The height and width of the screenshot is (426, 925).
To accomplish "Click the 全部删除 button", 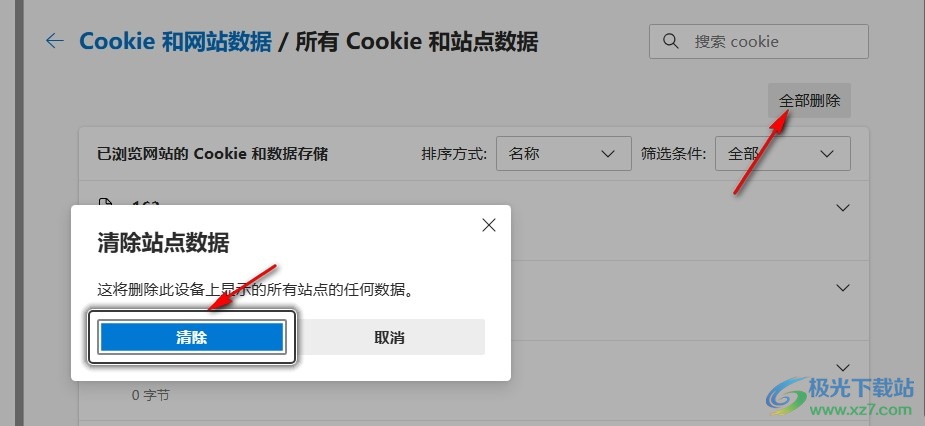I will 809,100.
